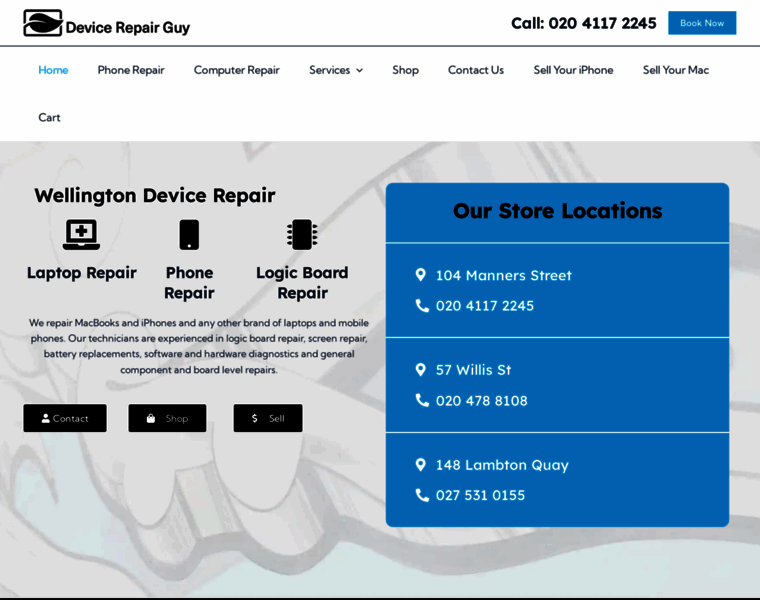Image resolution: width=760 pixels, height=600 pixels.
Task: Click the Device Repair Guy site title
Action: click(x=127, y=28)
